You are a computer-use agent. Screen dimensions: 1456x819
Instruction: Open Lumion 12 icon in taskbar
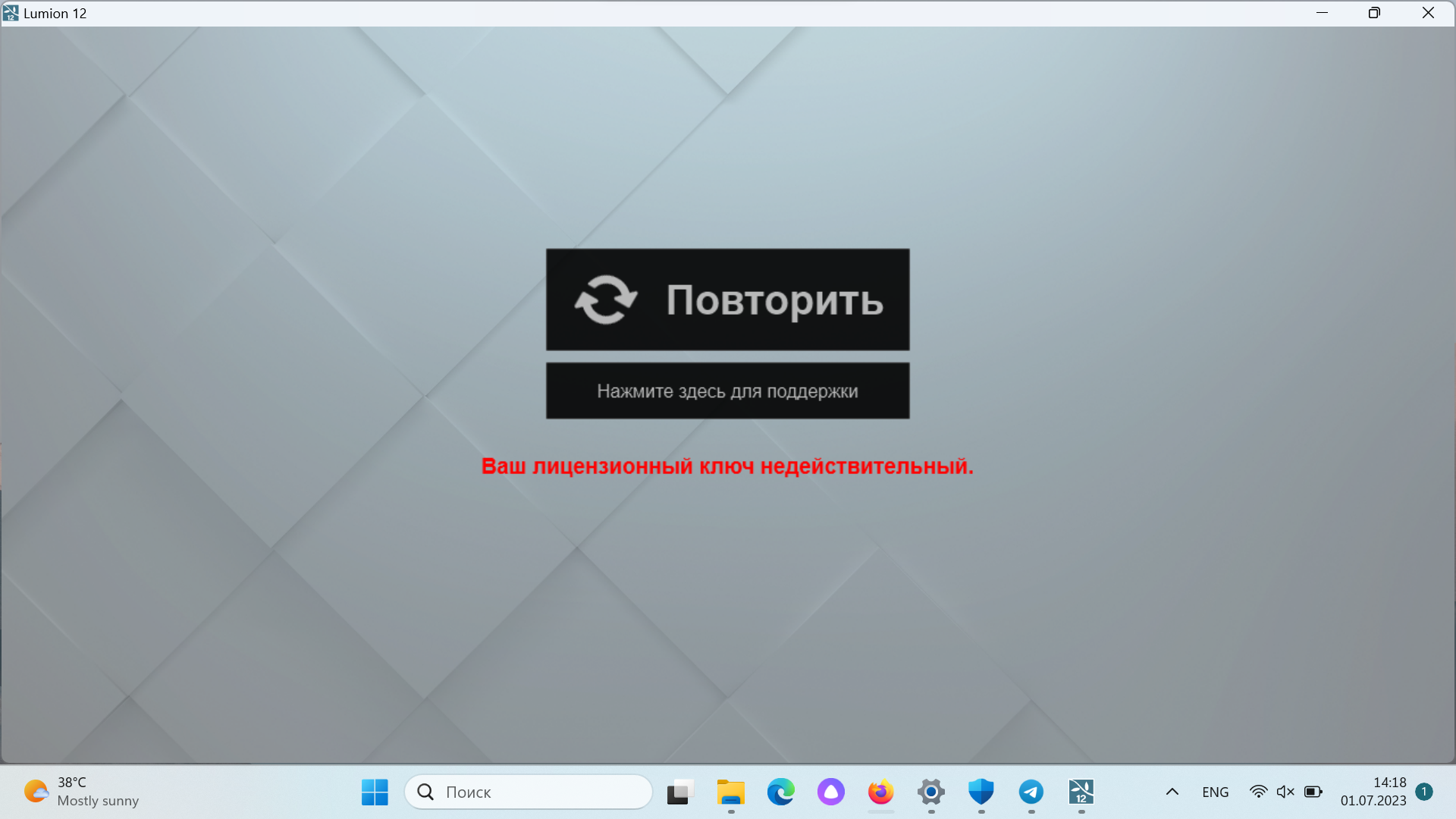(1081, 792)
